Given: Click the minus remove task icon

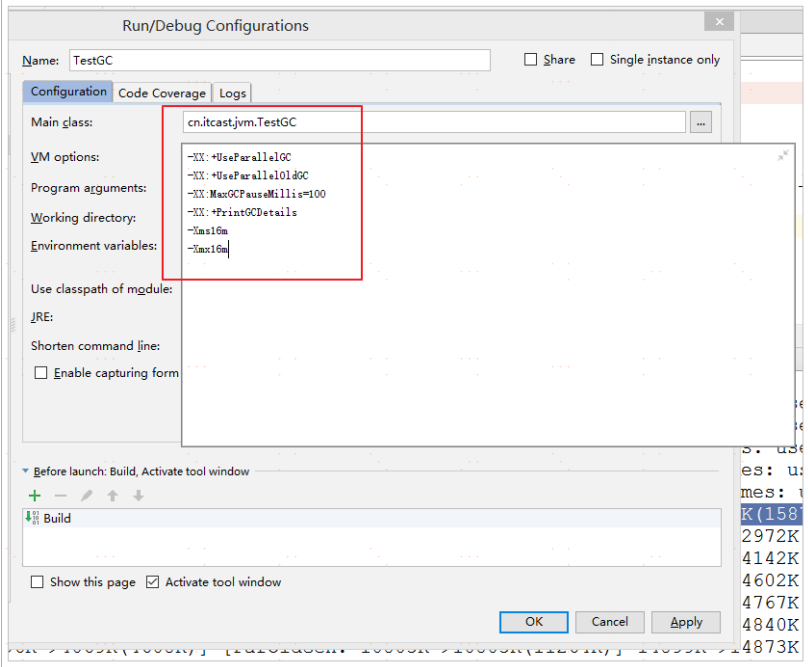Looking at the screenshot, I should [x=61, y=496].
